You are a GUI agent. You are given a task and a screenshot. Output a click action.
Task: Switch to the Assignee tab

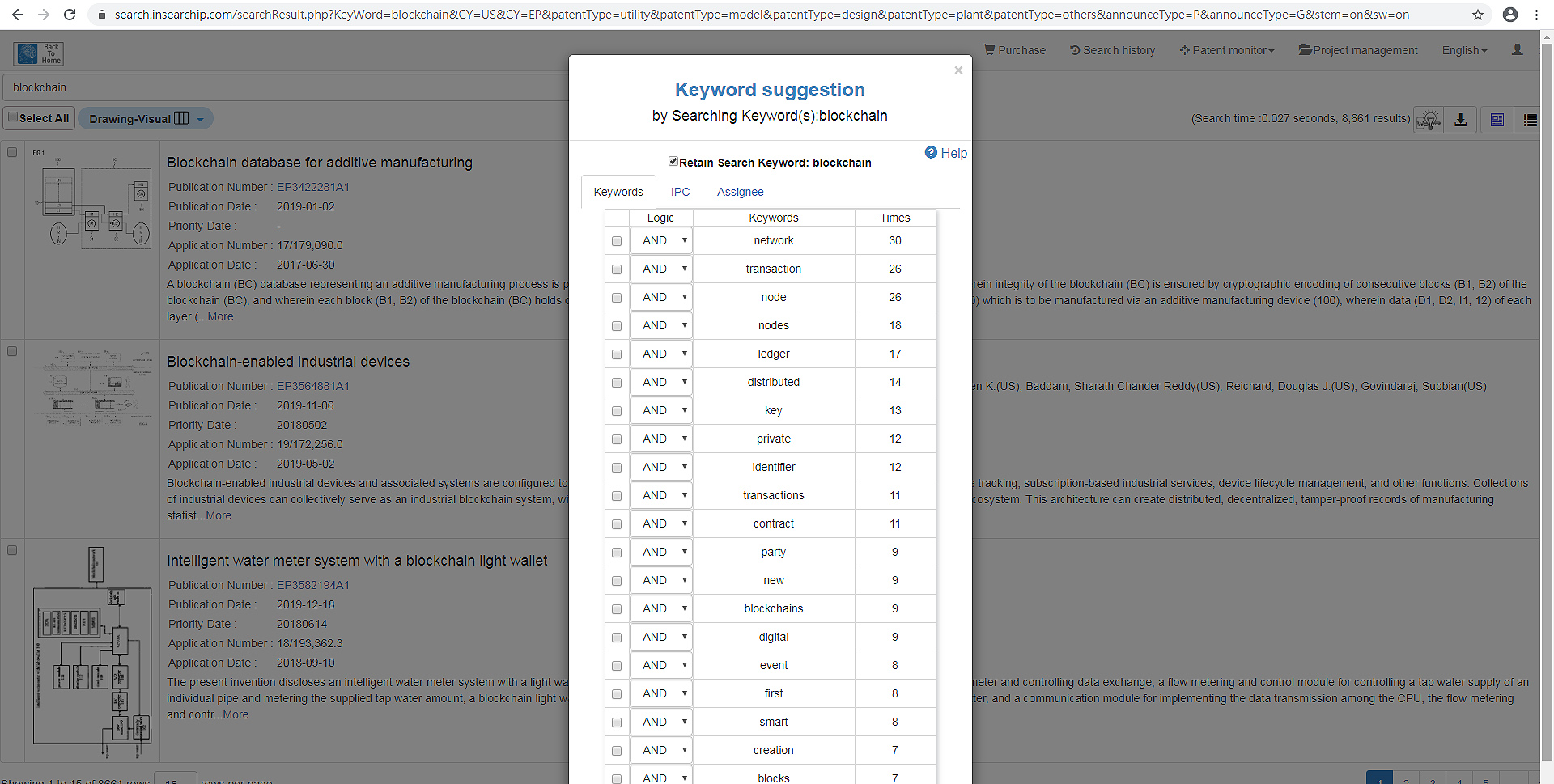coord(740,192)
